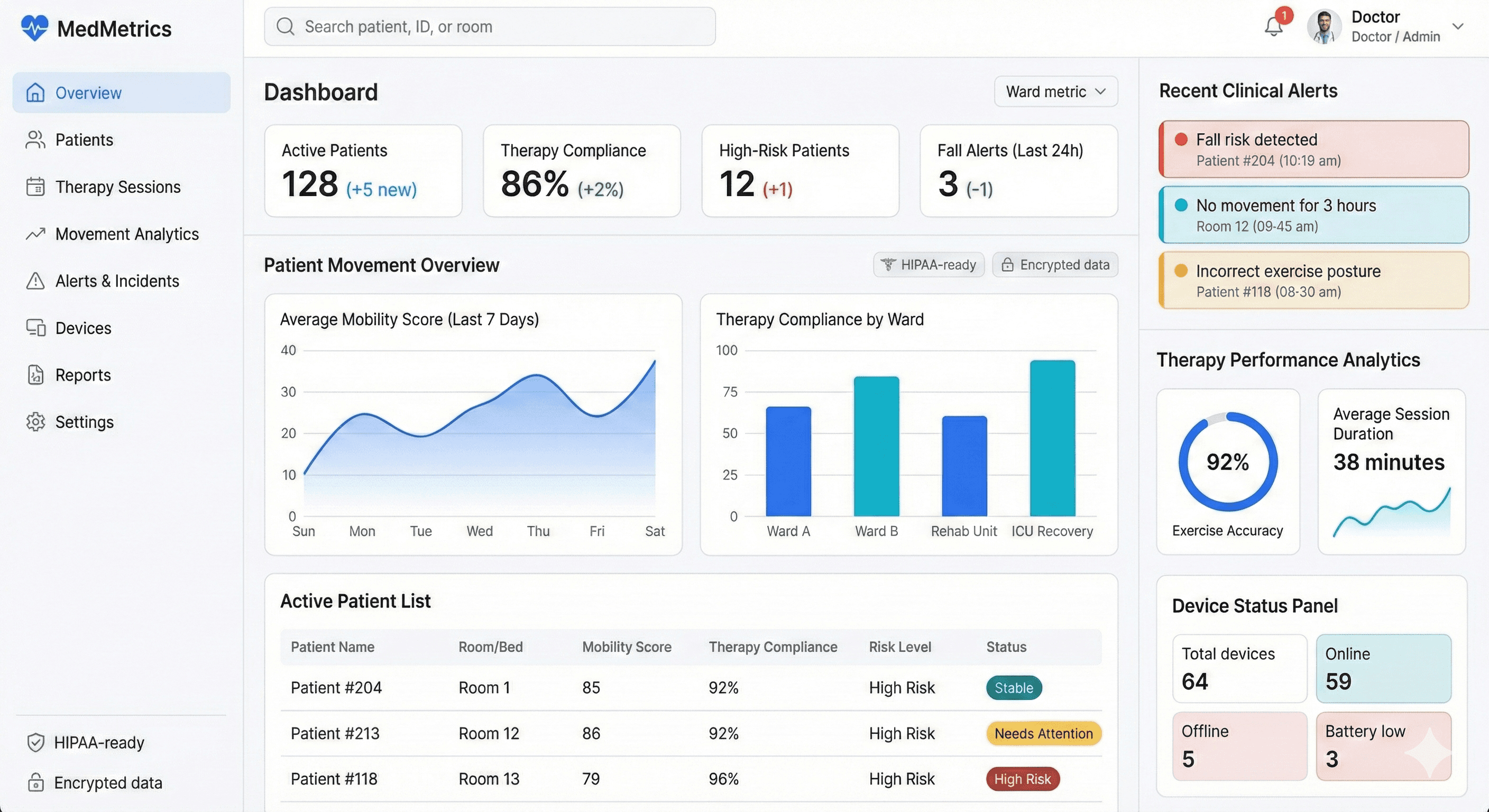Click the HIPAA-ready badge above charts
1489x812 pixels.
coord(929,265)
